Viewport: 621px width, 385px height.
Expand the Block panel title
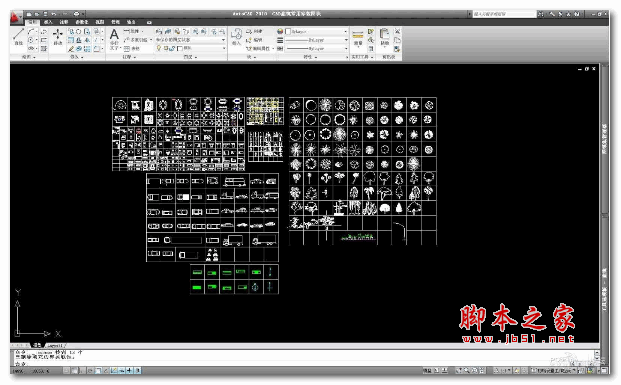pos(251,57)
